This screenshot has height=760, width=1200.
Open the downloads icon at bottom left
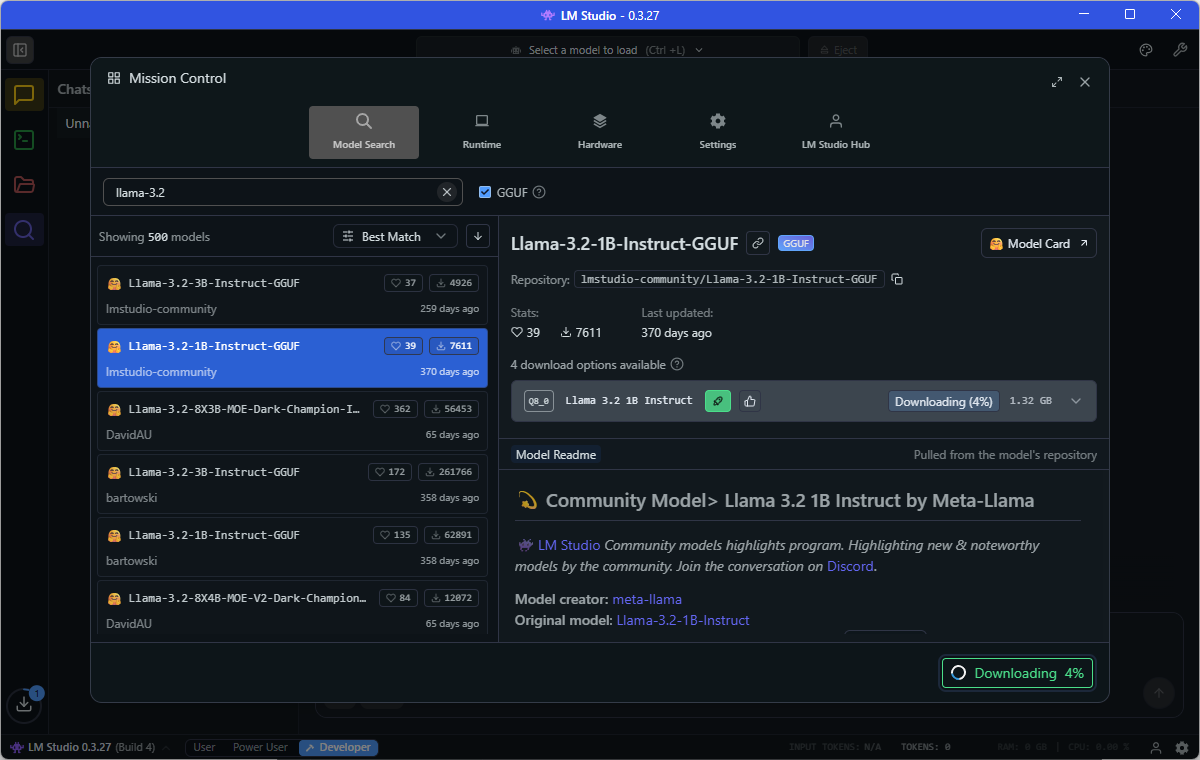coord(24,704)
